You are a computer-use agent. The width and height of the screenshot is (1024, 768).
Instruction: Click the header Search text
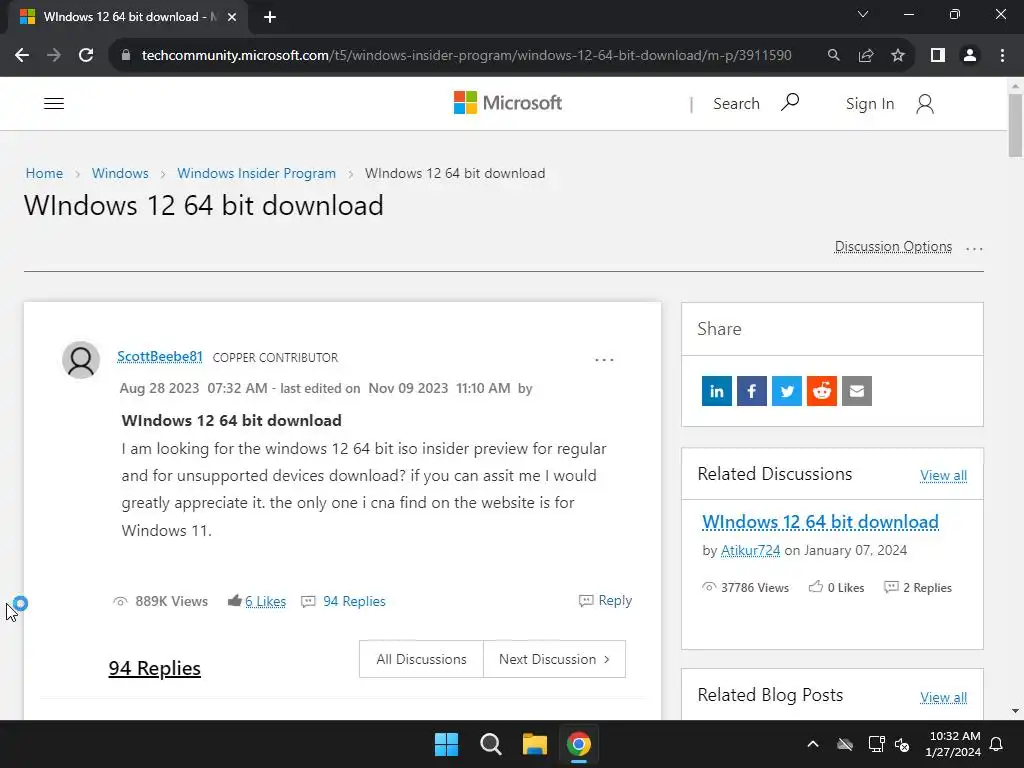pos(736,104)
